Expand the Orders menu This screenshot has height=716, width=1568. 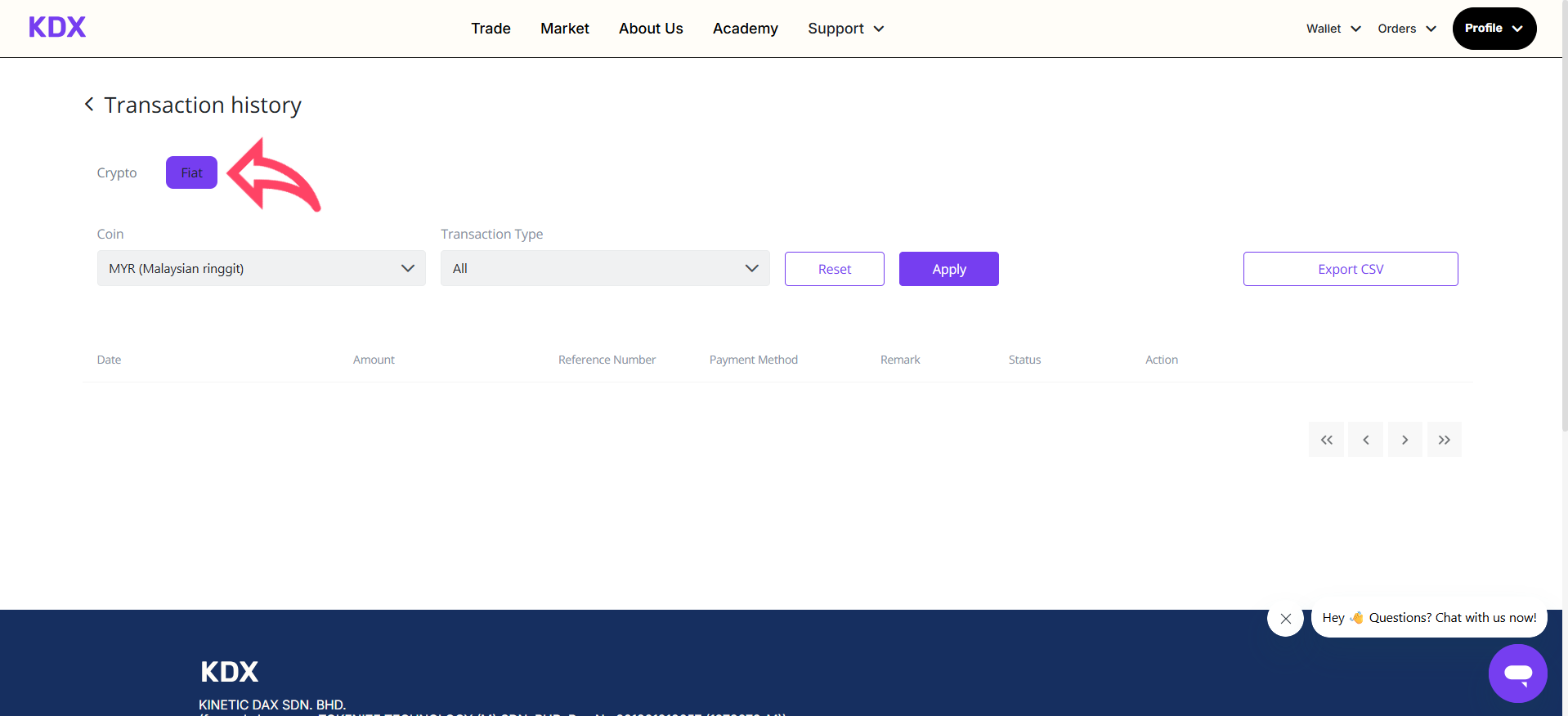coord(1407,29)
